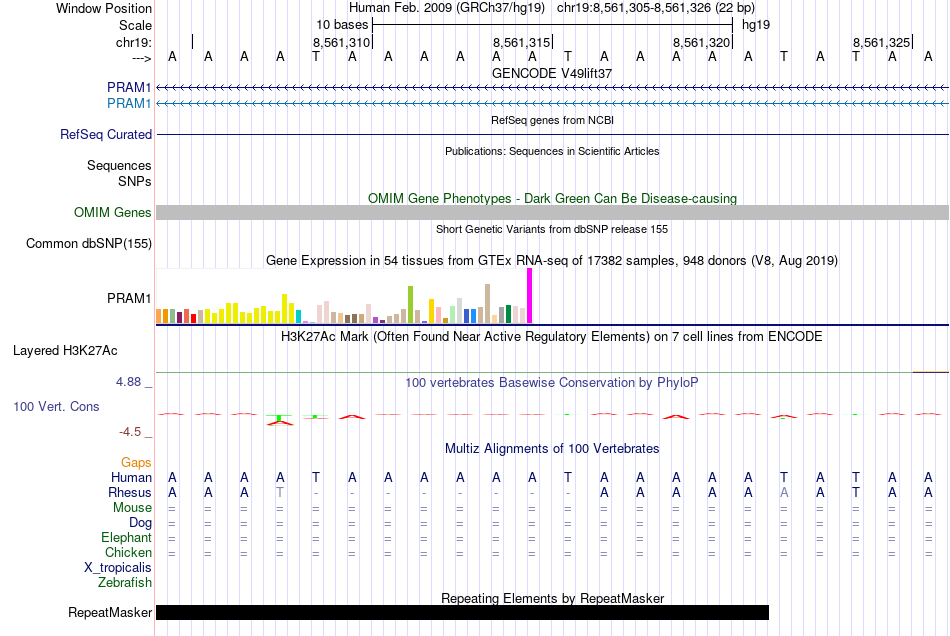Click the SNPs track label
The image size is (950, 636).
(x=135, y=181)
